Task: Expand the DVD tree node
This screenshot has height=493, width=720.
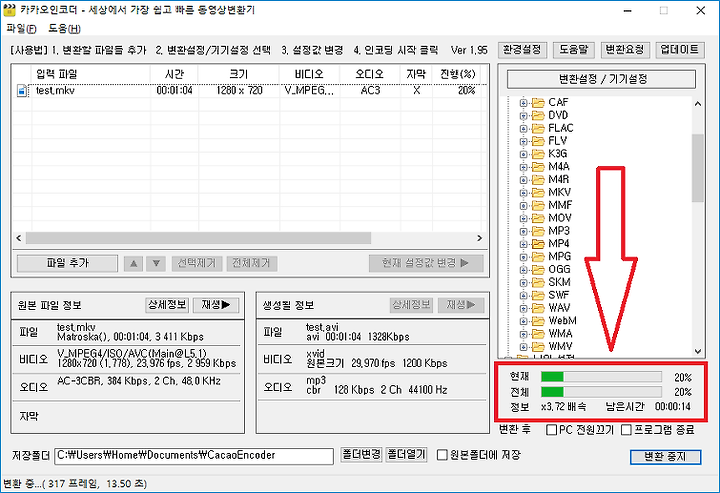Action: (x=523, y=116)
